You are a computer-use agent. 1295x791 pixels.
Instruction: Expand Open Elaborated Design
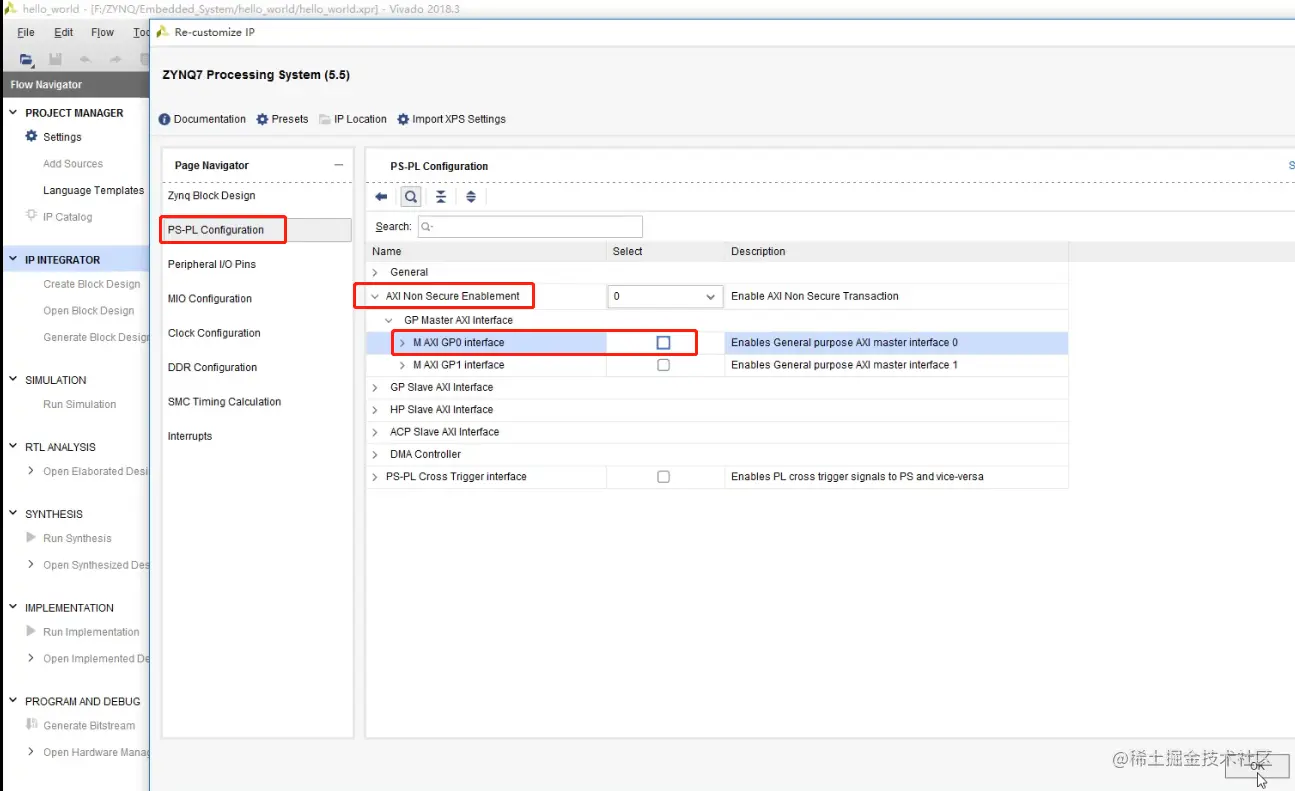tap(32, 471)
